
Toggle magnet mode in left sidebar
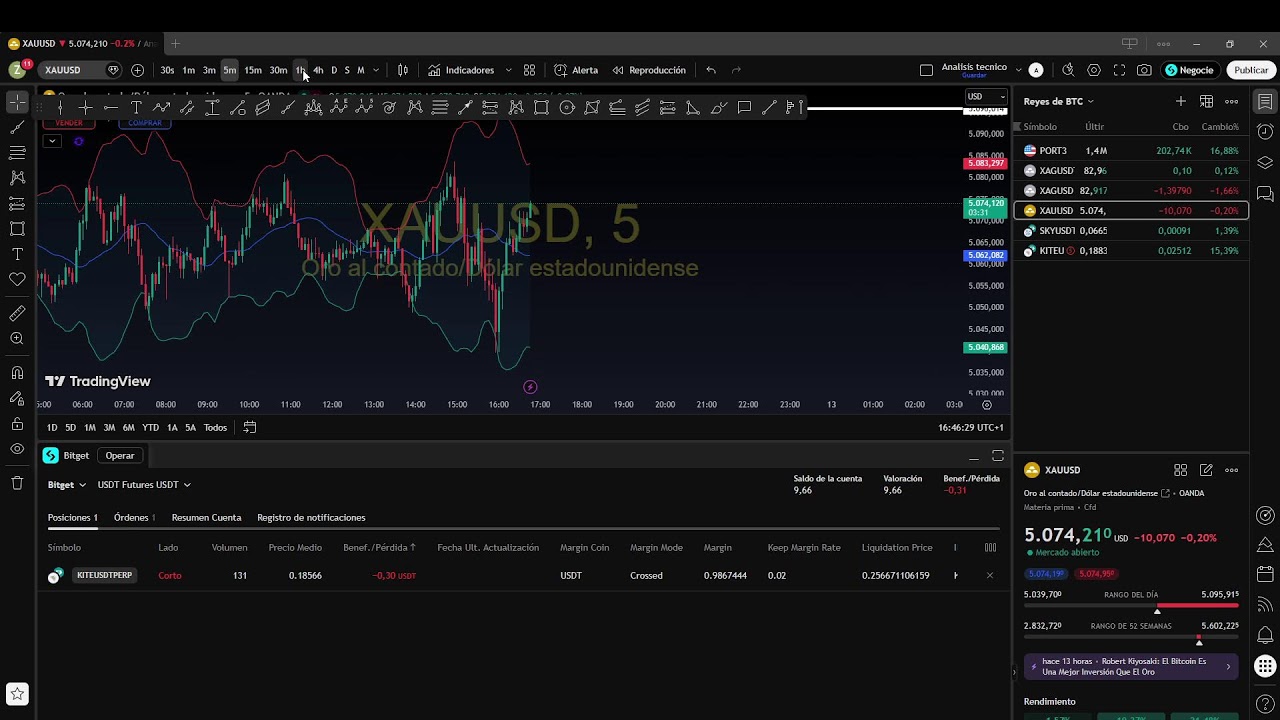tap(17, 373)
